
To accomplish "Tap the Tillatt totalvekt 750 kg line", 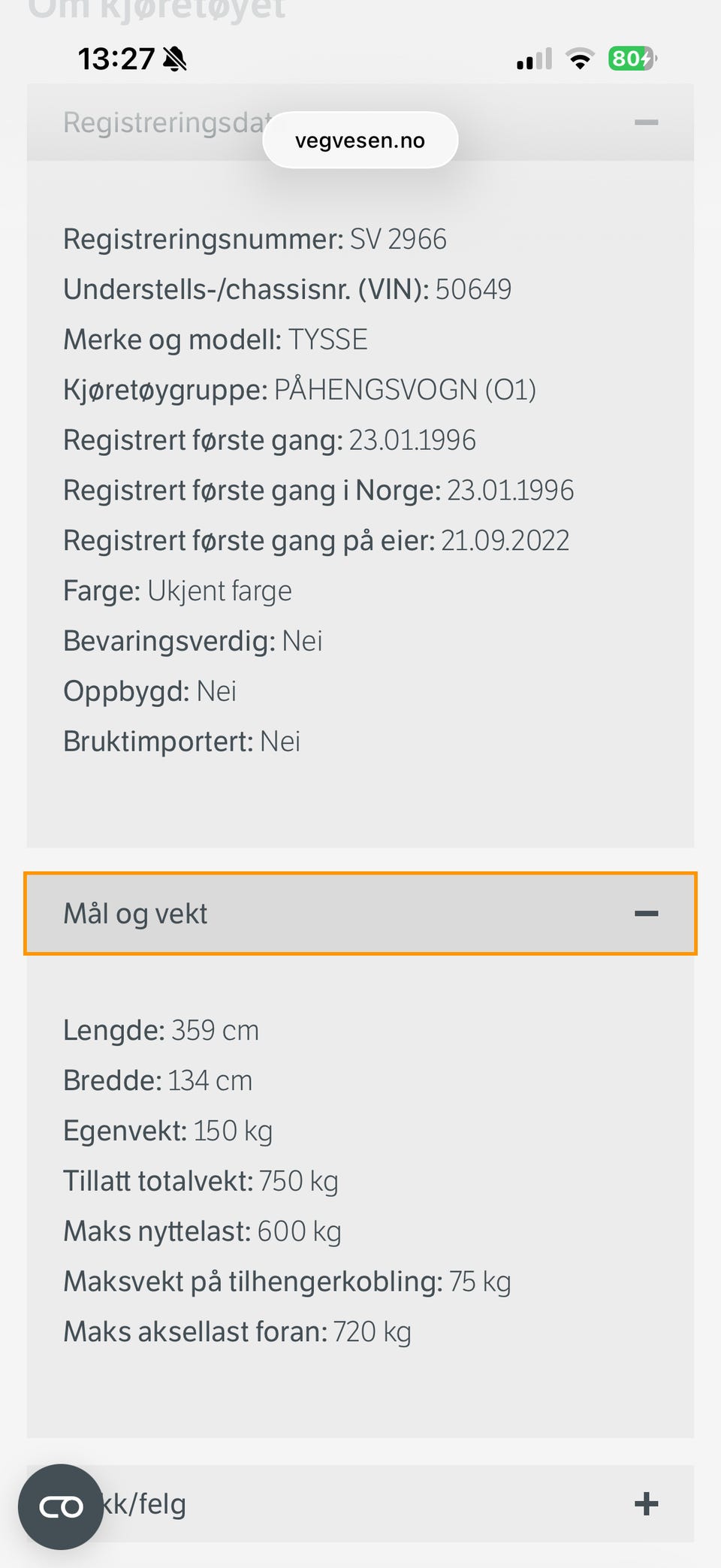I will click(201, 1181).
